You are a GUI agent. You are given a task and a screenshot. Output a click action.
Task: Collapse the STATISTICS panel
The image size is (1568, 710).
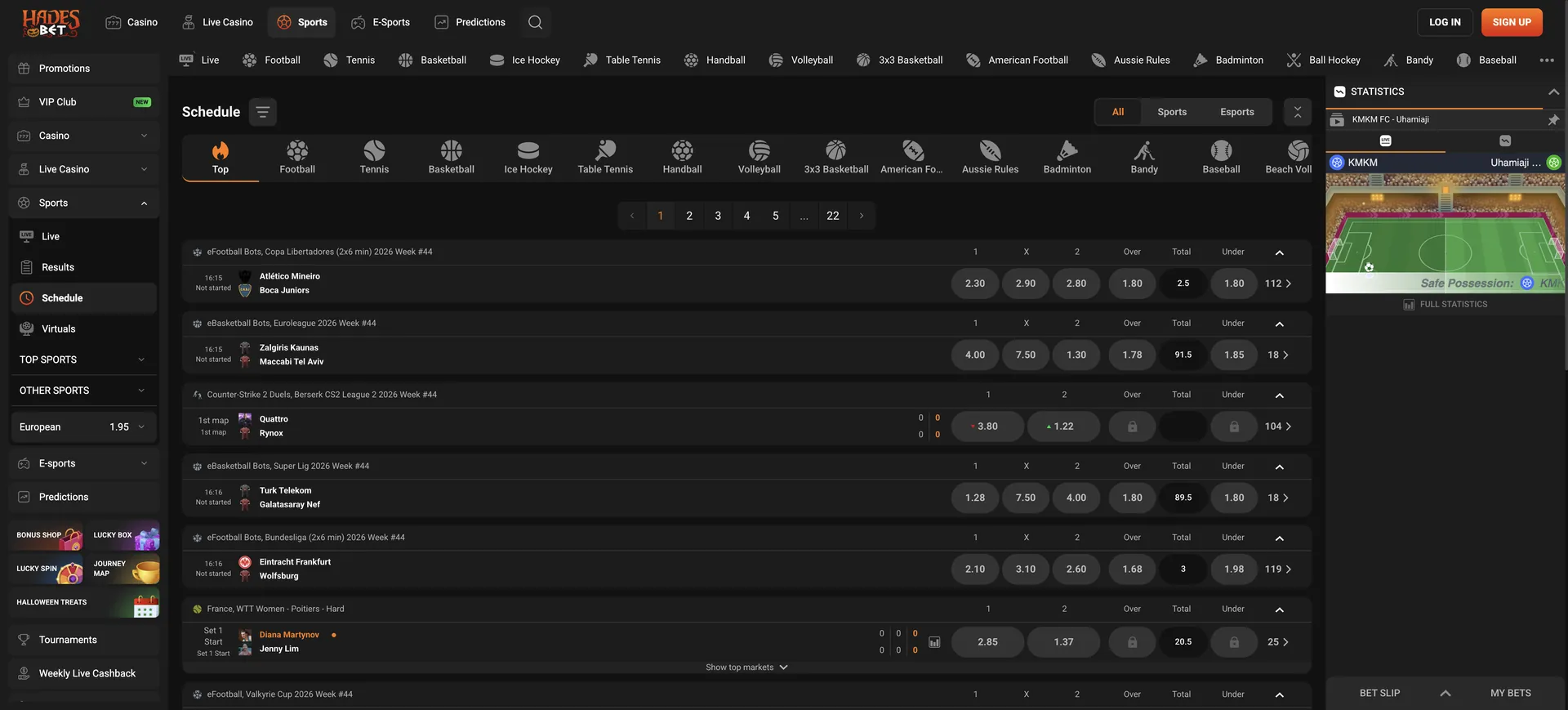click(1553, 92)
